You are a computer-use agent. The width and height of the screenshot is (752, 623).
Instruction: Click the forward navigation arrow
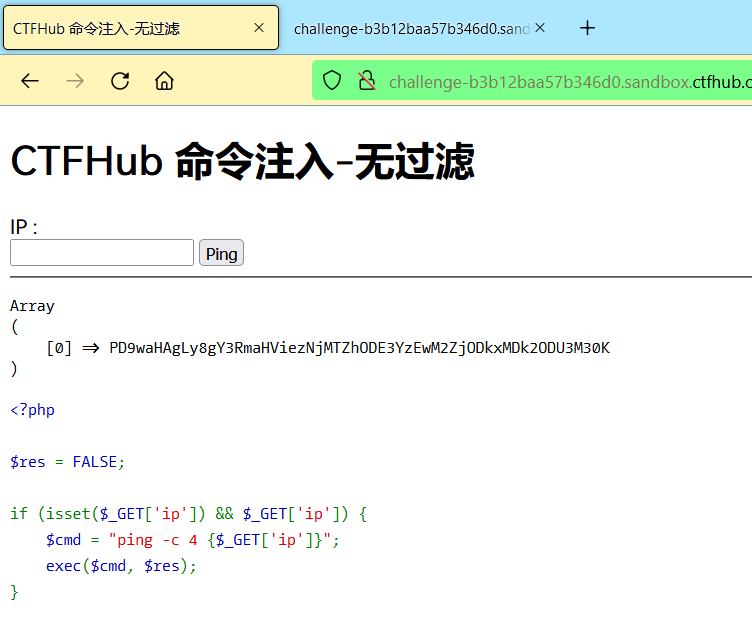[75, 81]
